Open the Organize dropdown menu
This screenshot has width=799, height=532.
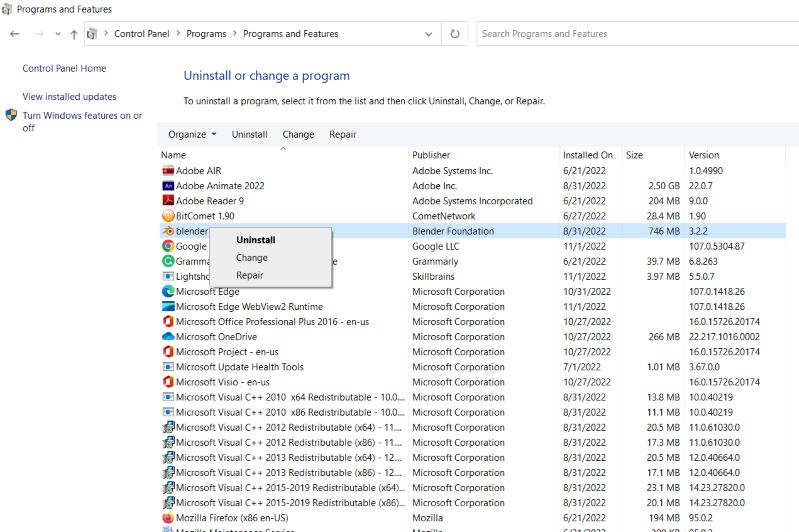coord(192,135)
